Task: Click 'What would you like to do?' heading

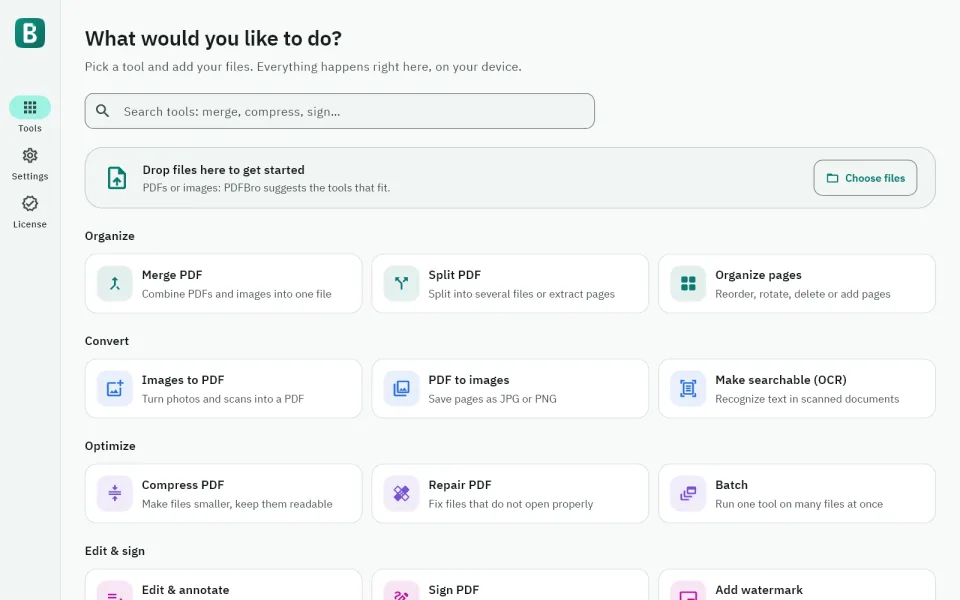Action: click(x=213, y=39)
